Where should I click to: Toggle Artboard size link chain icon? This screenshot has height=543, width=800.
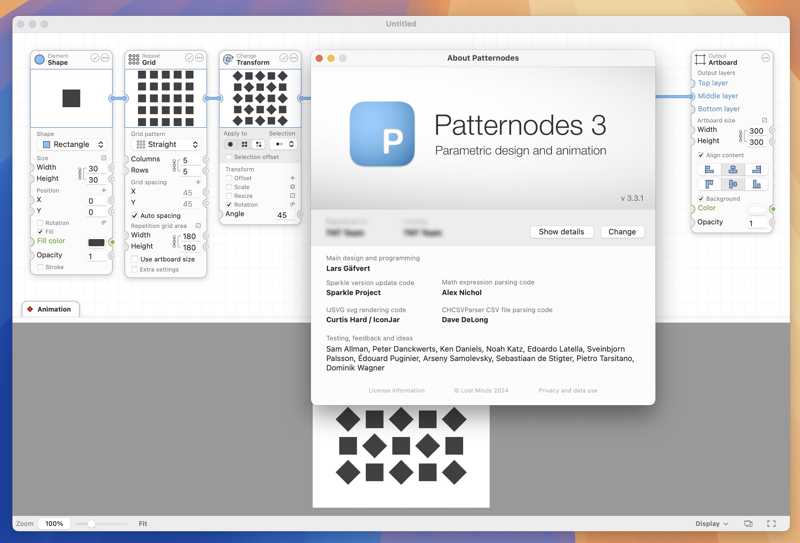(x=741, y=136)
